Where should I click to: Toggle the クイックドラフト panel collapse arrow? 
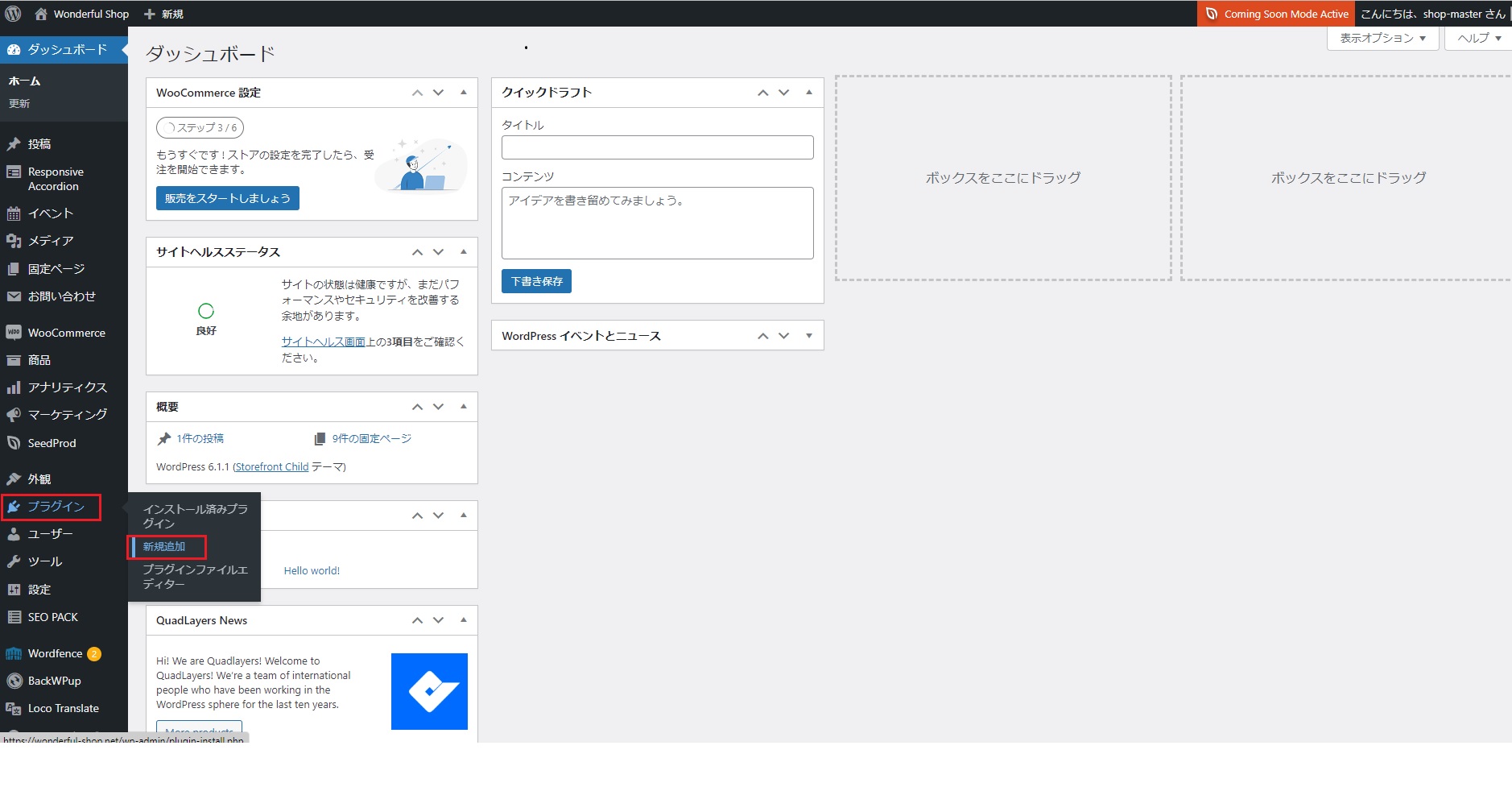tap(809, 93)
